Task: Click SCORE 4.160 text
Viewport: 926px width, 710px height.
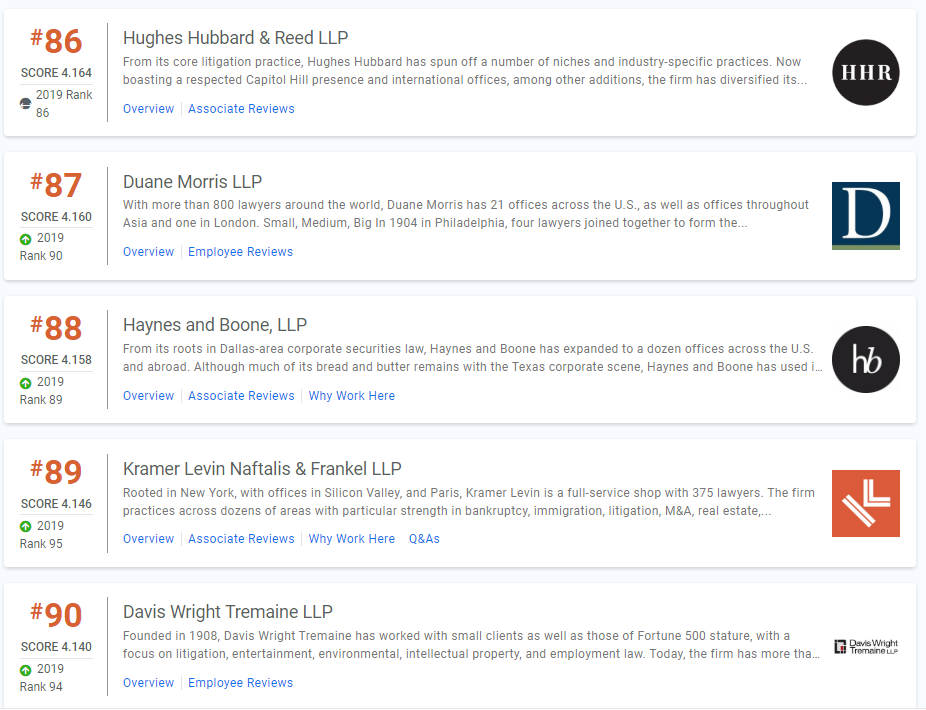Action: click(56, 217)
